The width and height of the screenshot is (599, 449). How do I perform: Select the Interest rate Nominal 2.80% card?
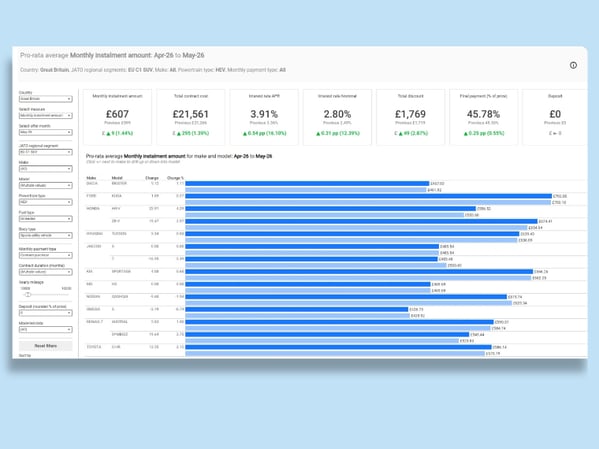(337, 117)
